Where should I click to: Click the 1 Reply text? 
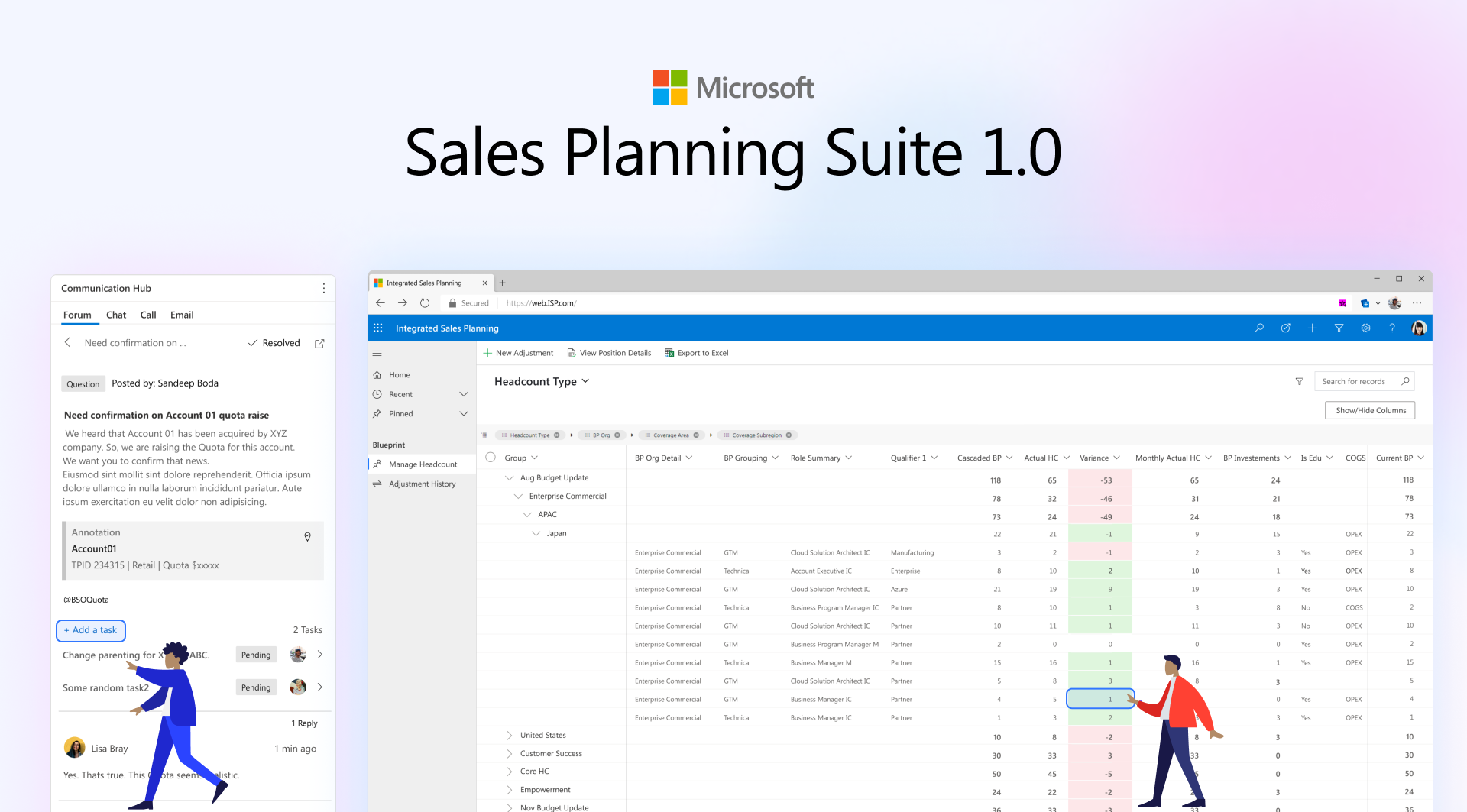(x=304, y=723)
